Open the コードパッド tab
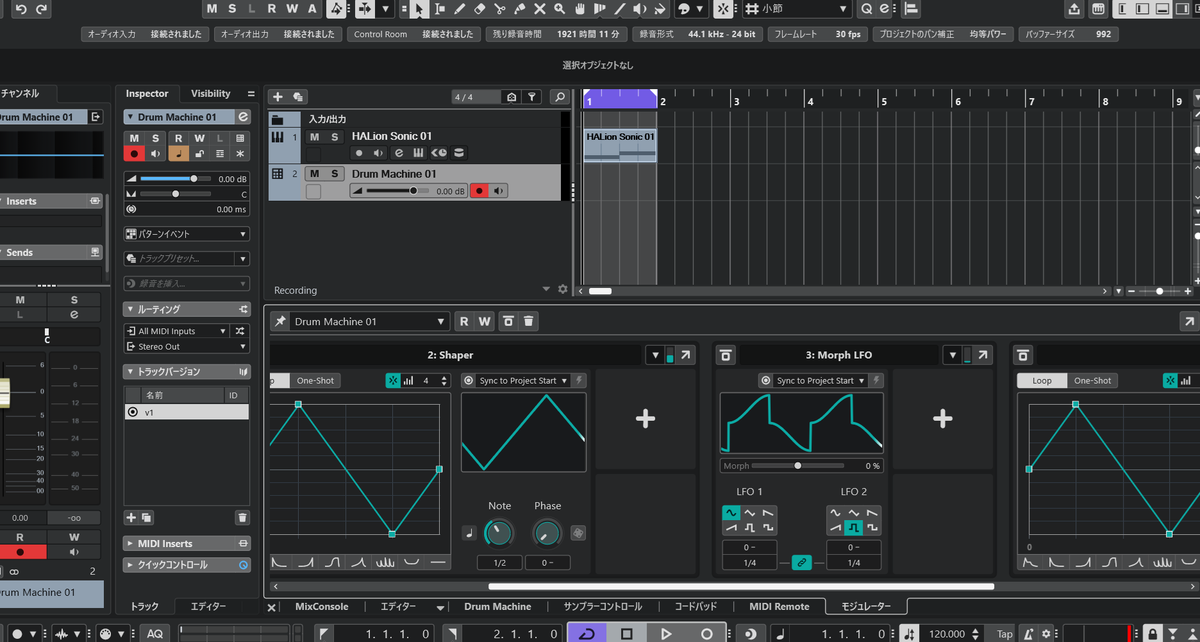1200x642 pixels. pos(695,606)
